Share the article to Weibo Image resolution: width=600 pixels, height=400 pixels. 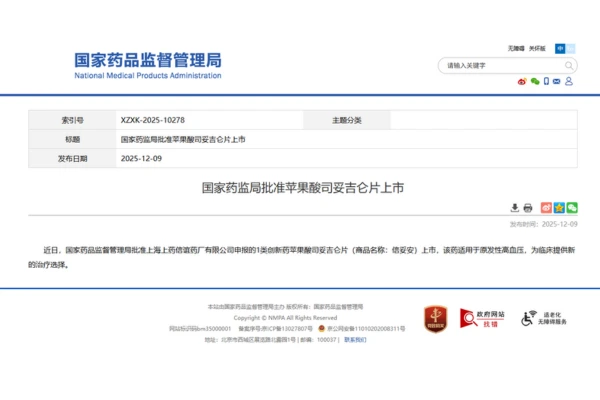(546, 208)
